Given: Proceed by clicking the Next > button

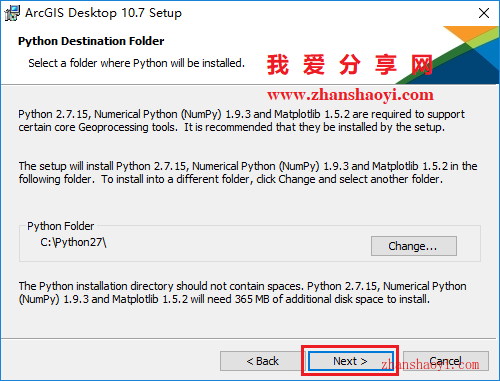Looking at the screenshot, I should click(x=350, y=361).
